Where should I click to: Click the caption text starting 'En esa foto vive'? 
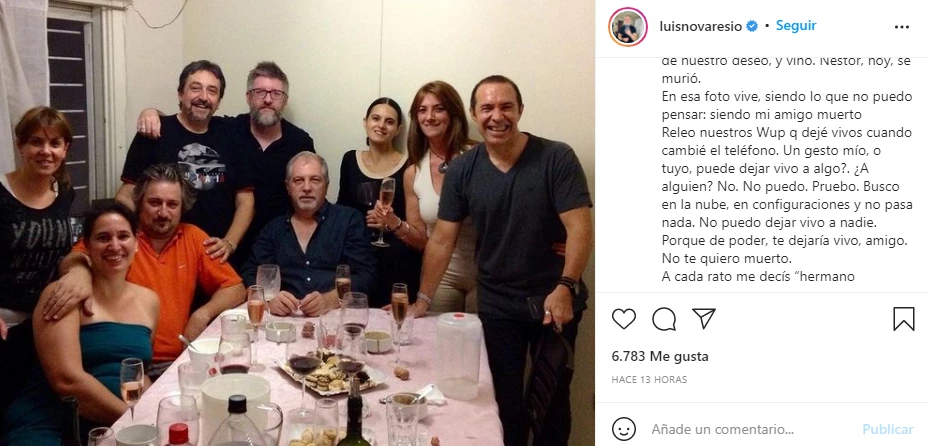coord(786,105)
